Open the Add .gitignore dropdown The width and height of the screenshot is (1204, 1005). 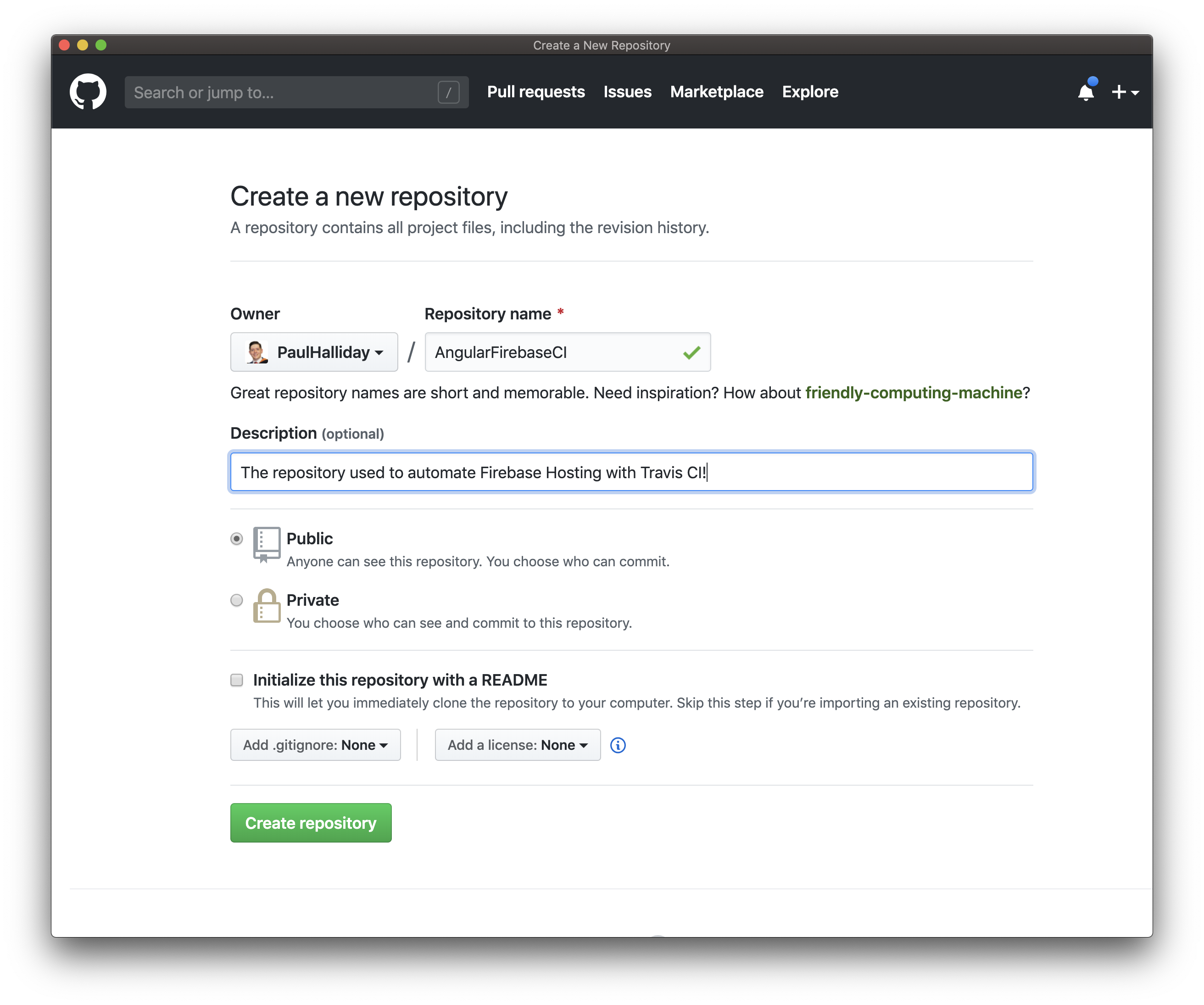point(315,745)
